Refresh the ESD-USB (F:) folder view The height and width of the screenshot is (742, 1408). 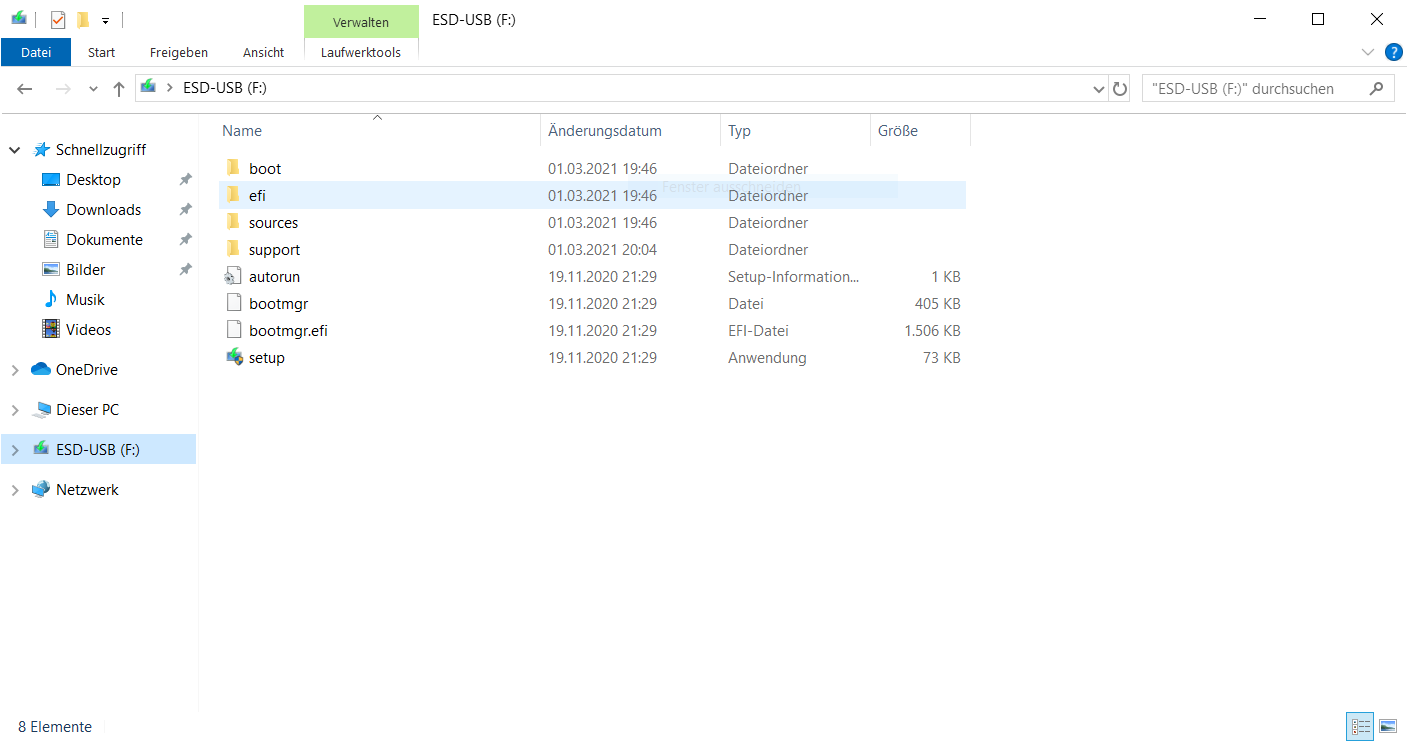click(1120, 89)
